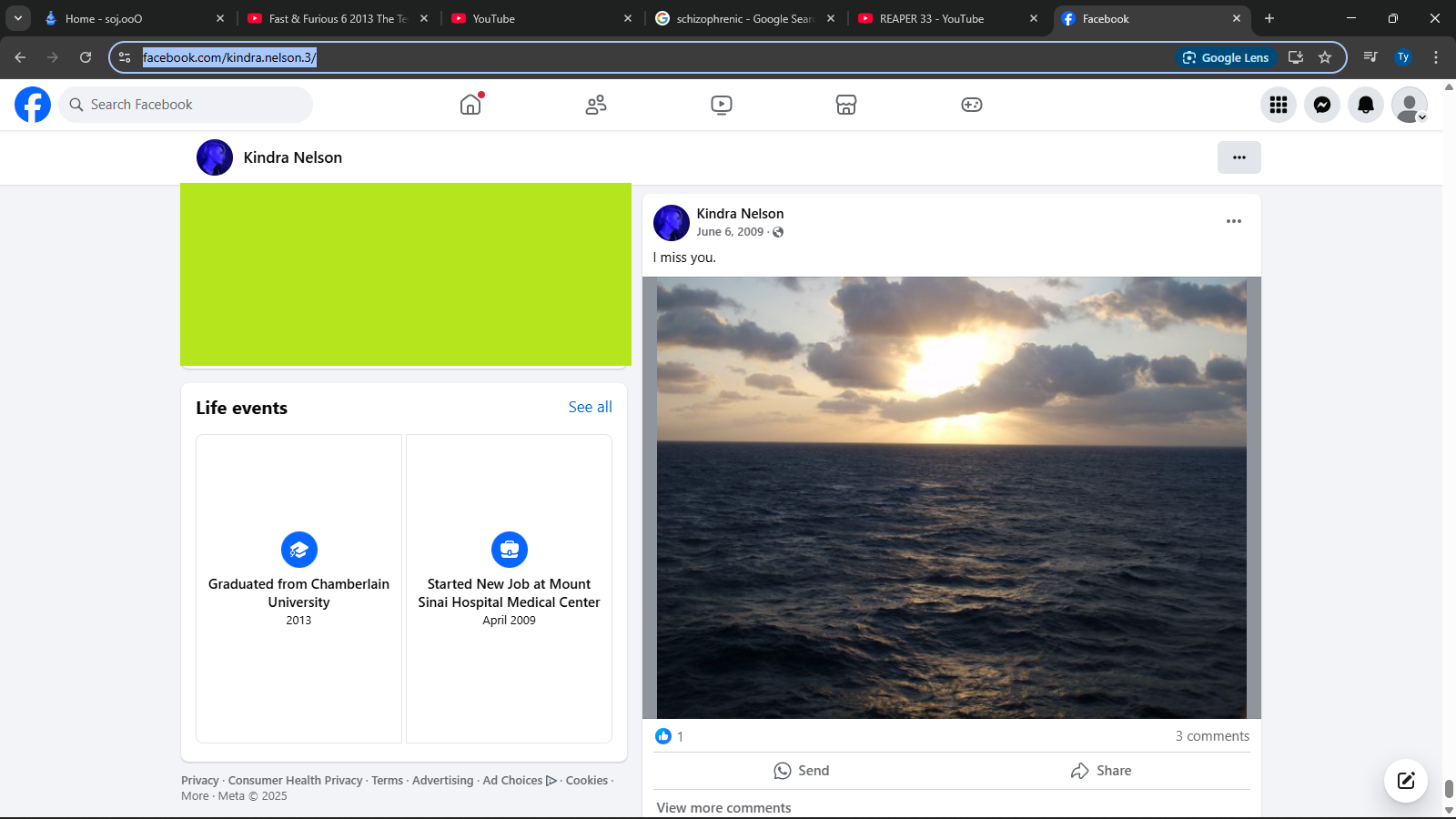This screenshot has width=1456, height=819.
Task: Open the Gaming icon
Action: [x=972, y=105]
